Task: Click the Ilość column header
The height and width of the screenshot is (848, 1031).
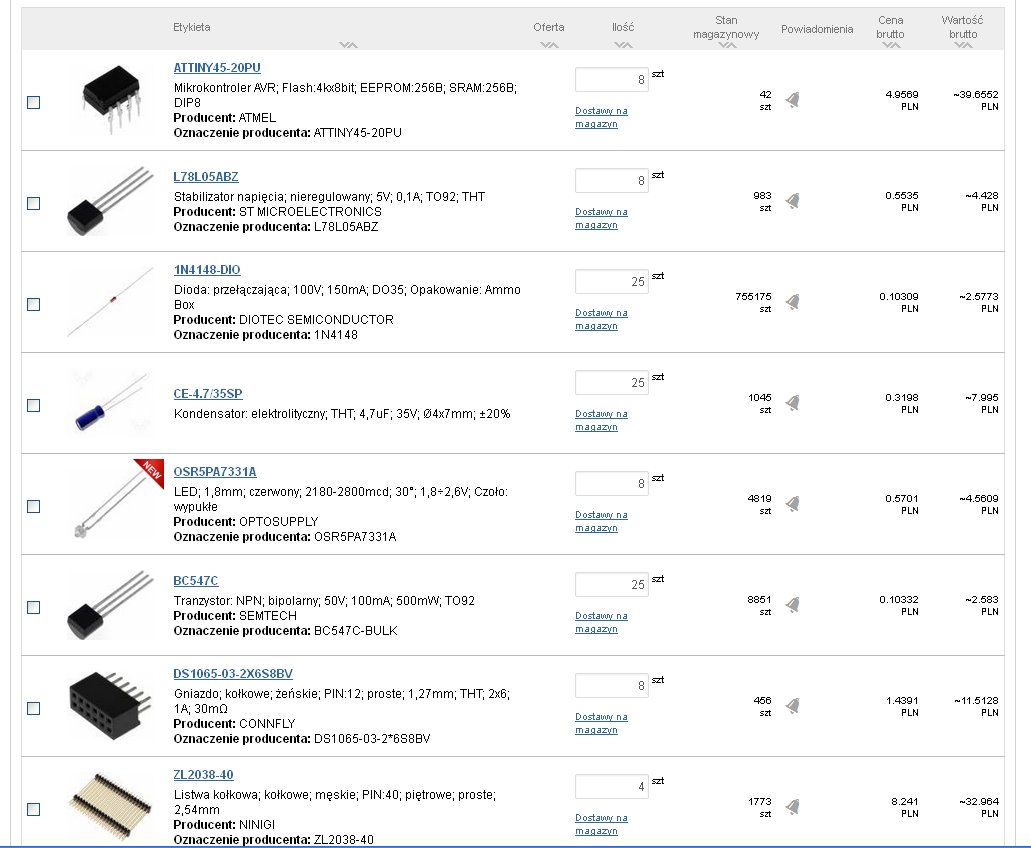Action: 622,27
